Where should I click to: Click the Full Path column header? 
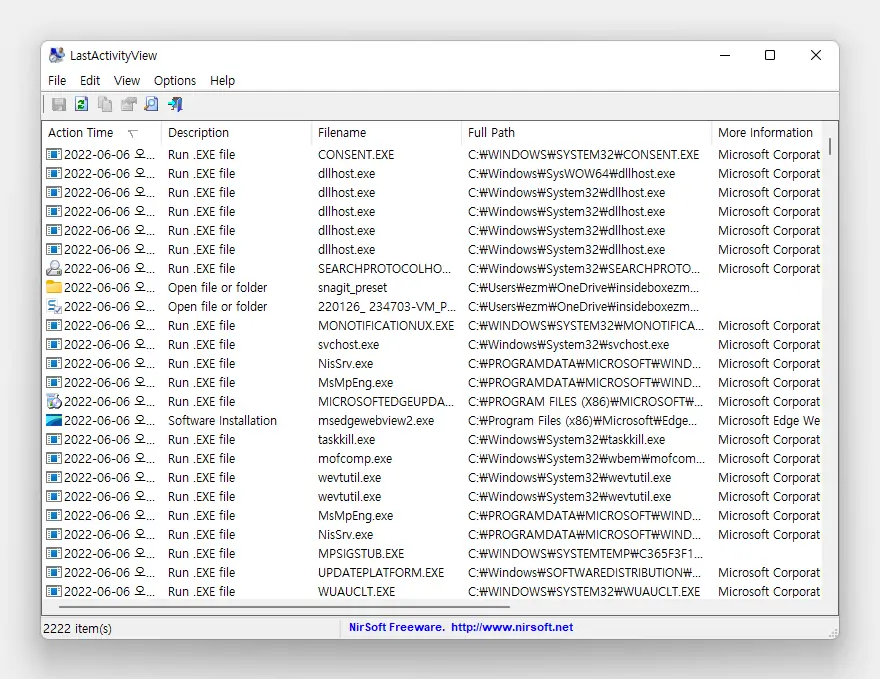coord(491,133)
